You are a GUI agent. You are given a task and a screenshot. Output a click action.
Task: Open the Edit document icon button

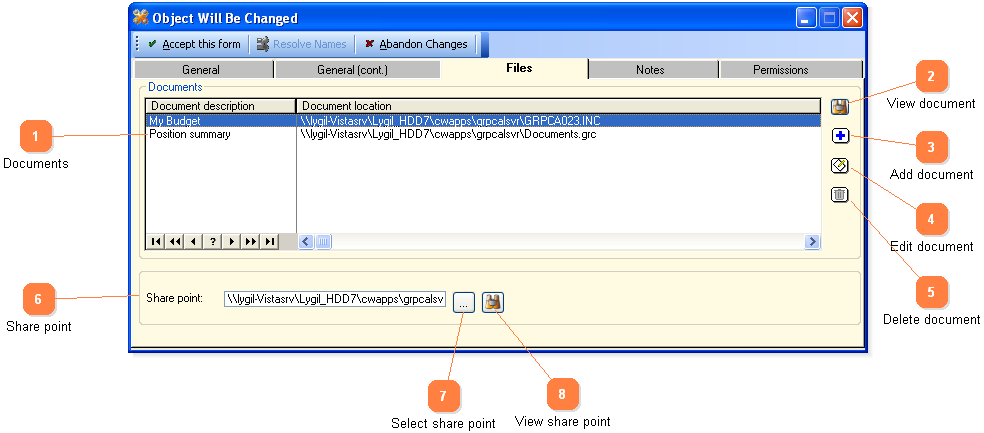840,166
